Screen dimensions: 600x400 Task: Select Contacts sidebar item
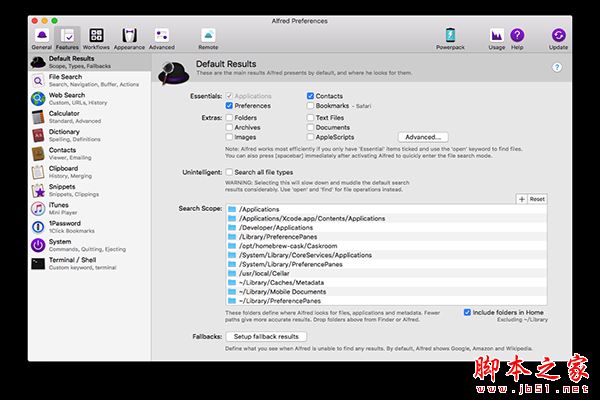(x=90, y=153)
